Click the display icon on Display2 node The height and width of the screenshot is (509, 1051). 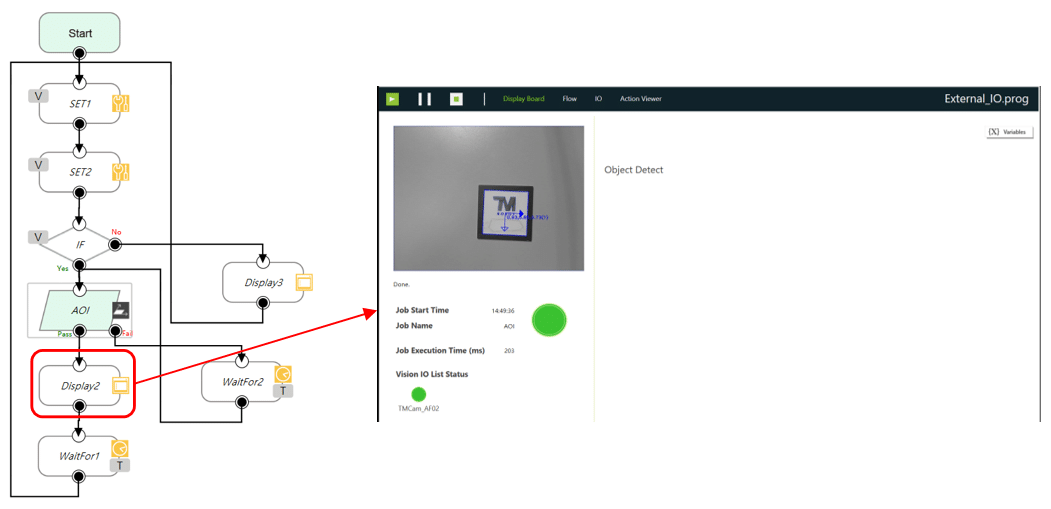121,385
